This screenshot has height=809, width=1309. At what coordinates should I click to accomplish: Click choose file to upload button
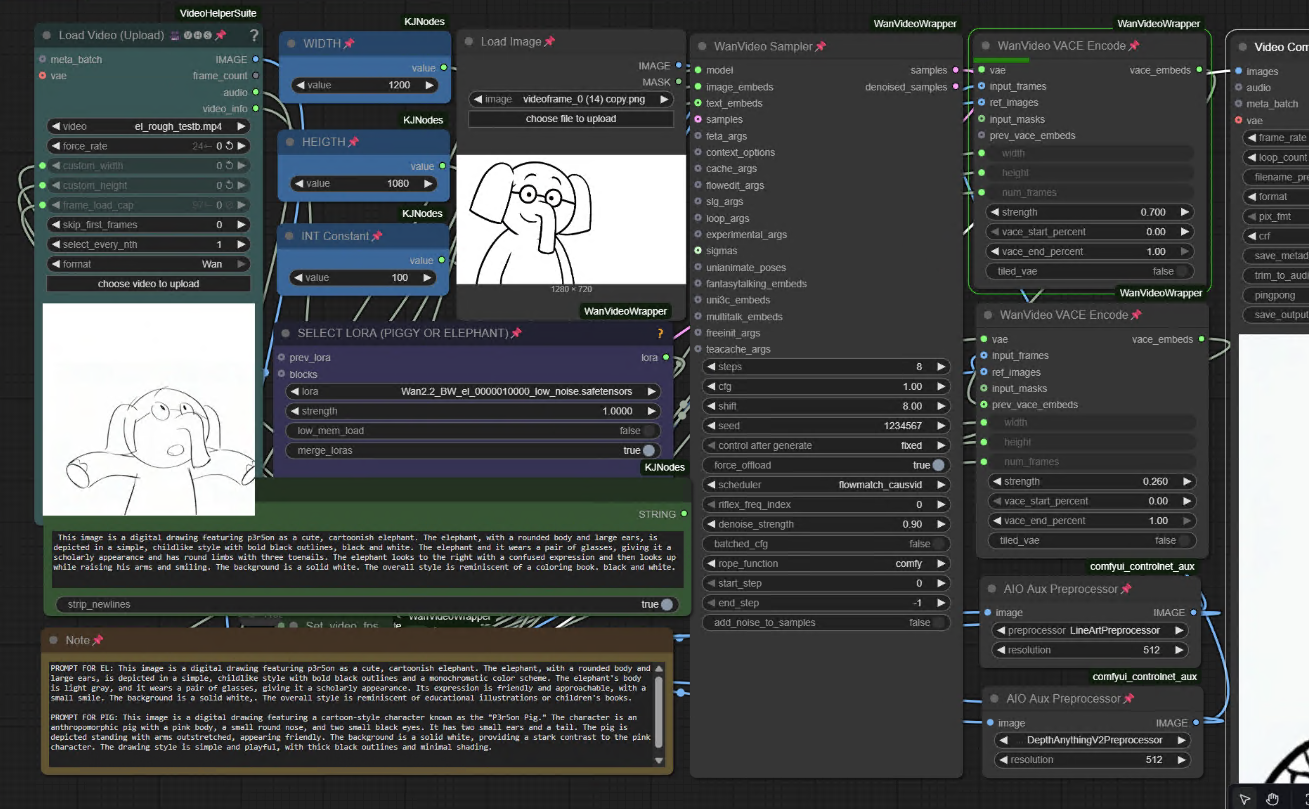tap(571, 119)
